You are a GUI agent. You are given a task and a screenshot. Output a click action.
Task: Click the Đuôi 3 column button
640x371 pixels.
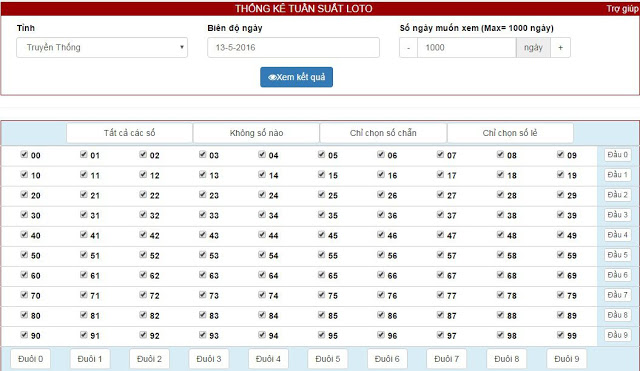[x=209, y=359]
